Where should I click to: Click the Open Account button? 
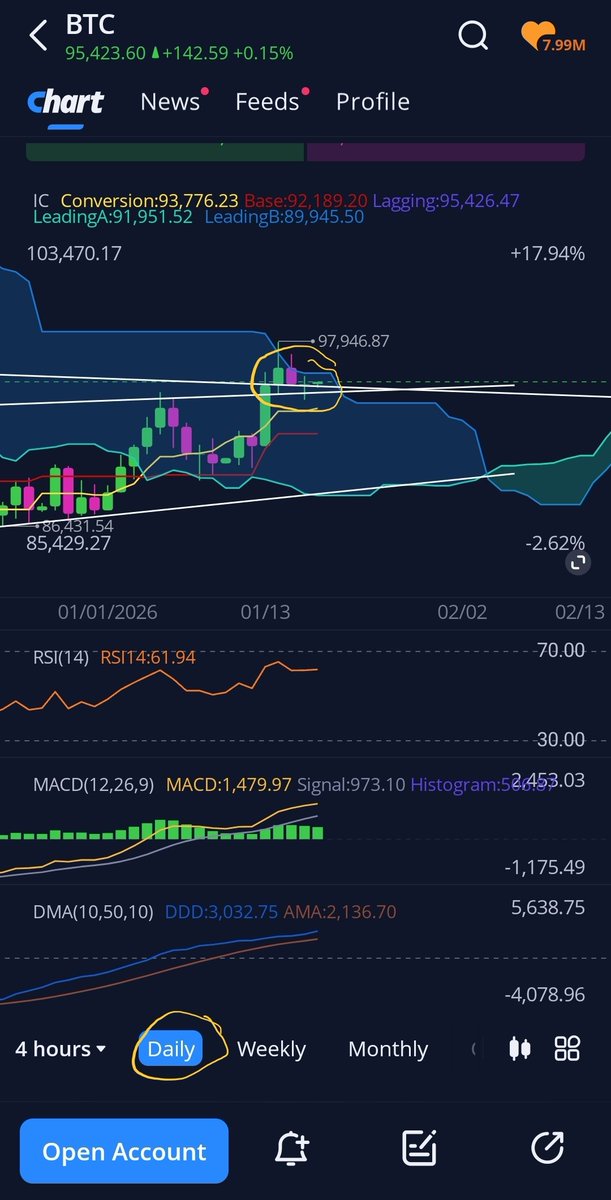[124, 1152]
